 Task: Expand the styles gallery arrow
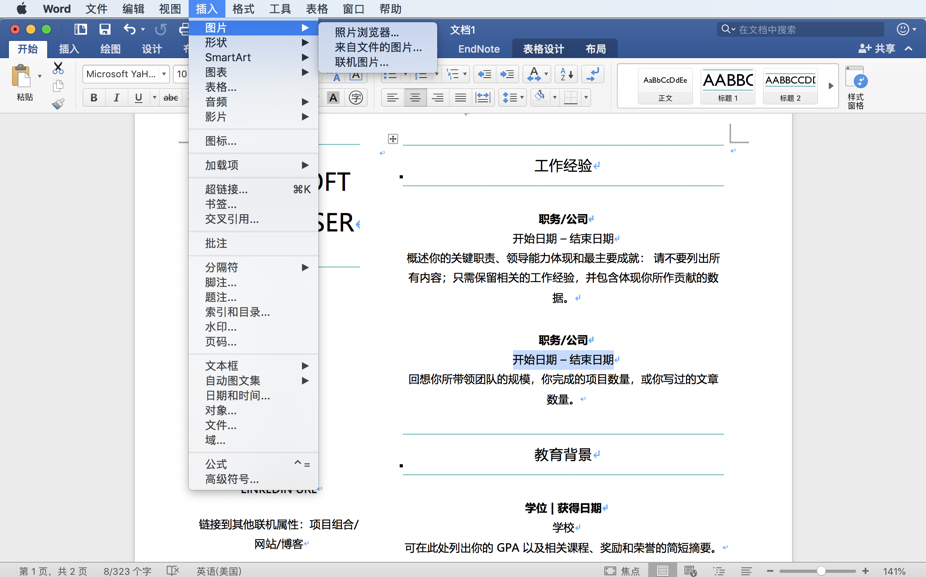click(x=830, y=86)
